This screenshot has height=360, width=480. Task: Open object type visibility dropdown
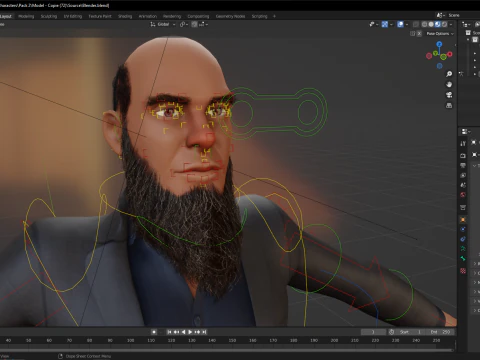click(374, 24)
